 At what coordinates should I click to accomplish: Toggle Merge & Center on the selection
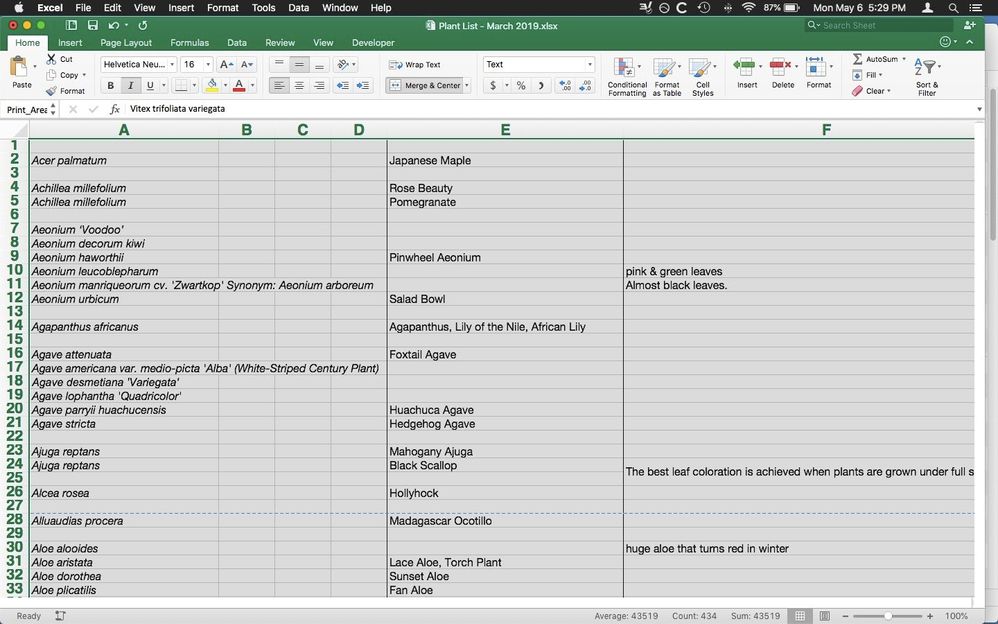(425, 85)
